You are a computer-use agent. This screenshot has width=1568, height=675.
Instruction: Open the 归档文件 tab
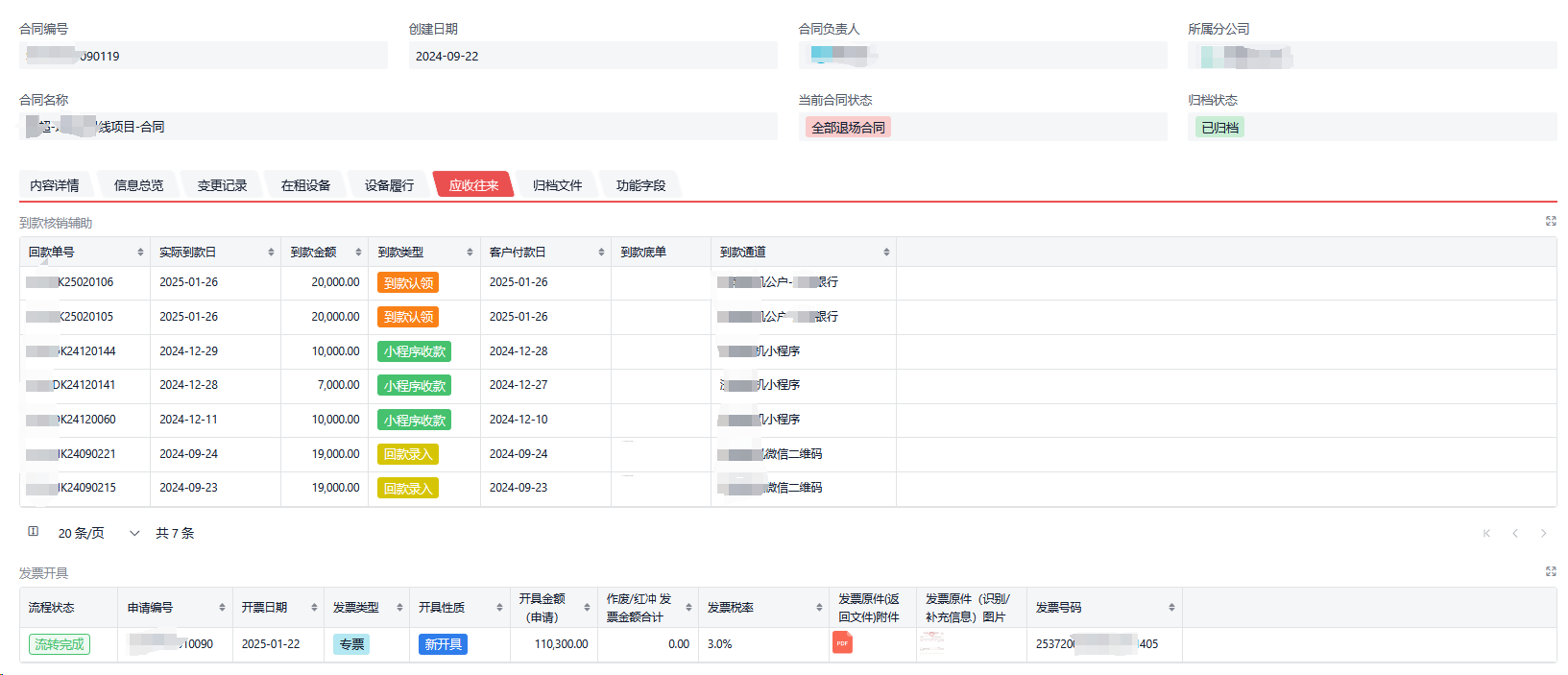click(x=557, y=185)
